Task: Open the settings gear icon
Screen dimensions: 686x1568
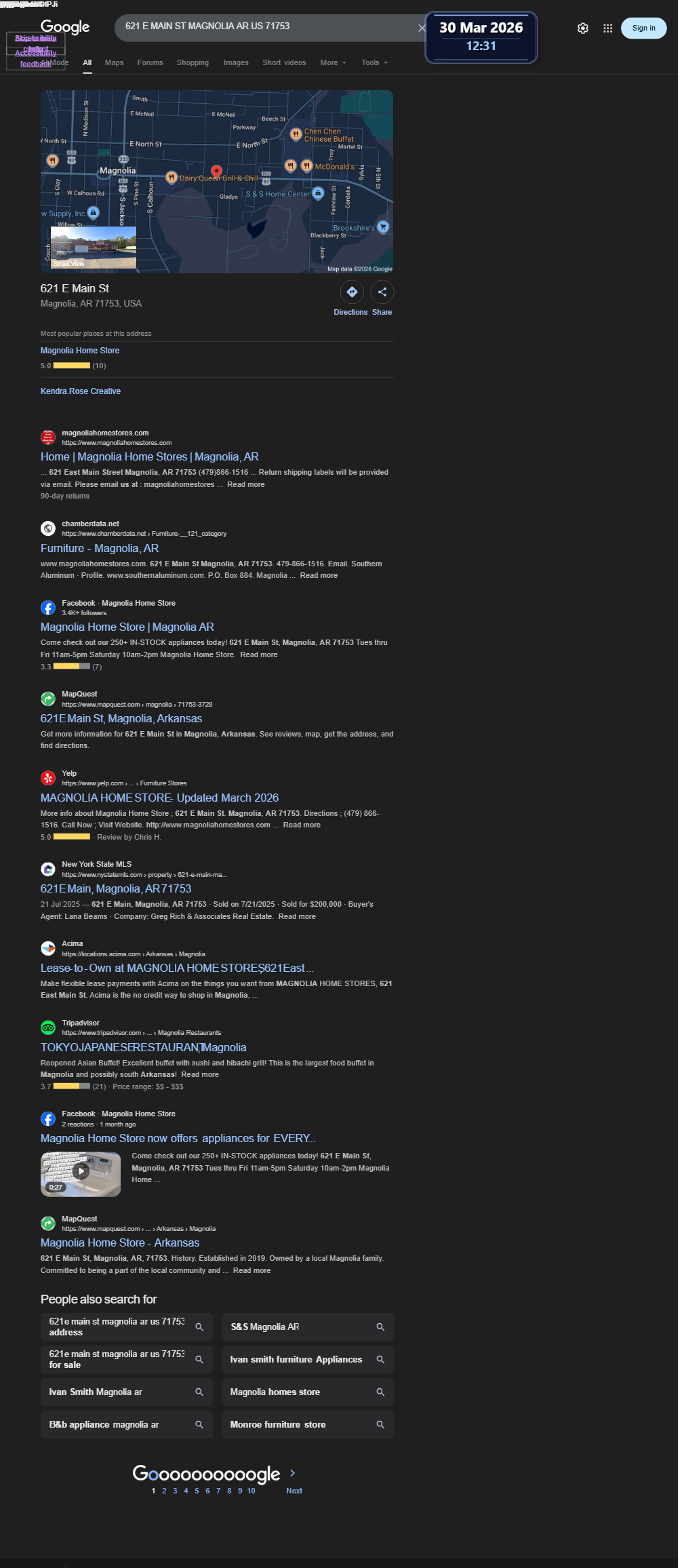Action: click(x=583, y=28)
